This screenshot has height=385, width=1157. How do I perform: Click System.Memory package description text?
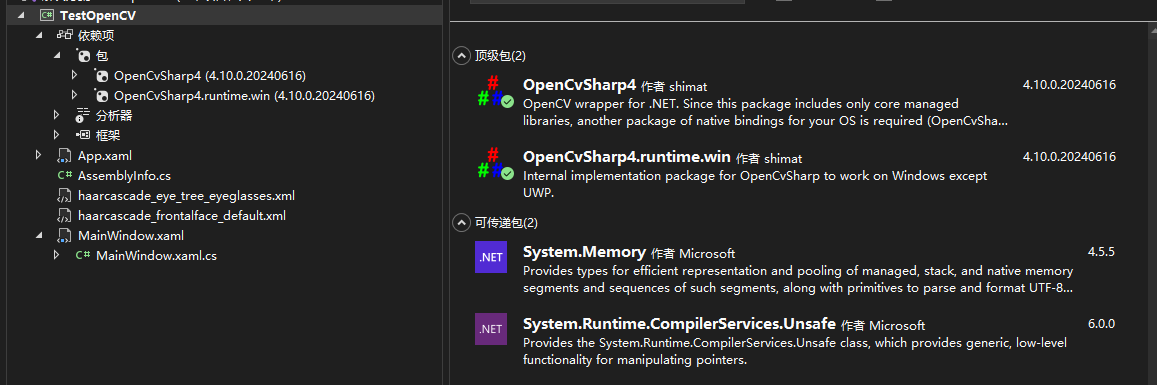coord(798,279)
